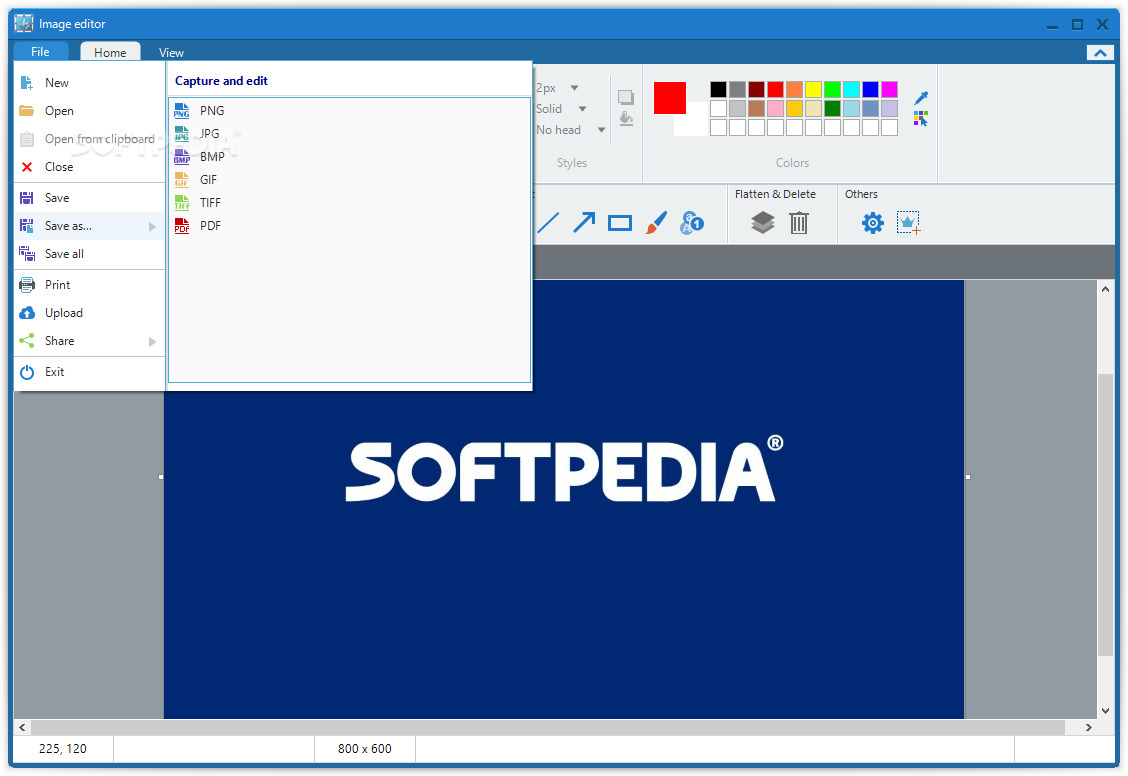The width and height of the screenshot is (1128, 776).
Task: Open the custom color palette icon
Action: pos(921,119)
